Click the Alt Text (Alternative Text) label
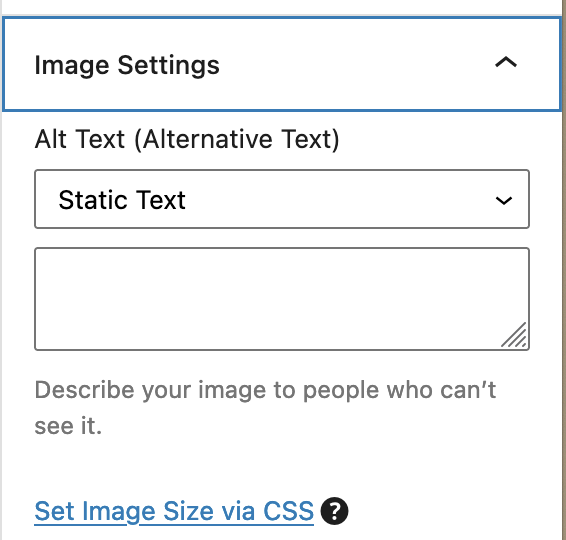The height and width of the screenshot is (540, 566). [x=187, y=139]
